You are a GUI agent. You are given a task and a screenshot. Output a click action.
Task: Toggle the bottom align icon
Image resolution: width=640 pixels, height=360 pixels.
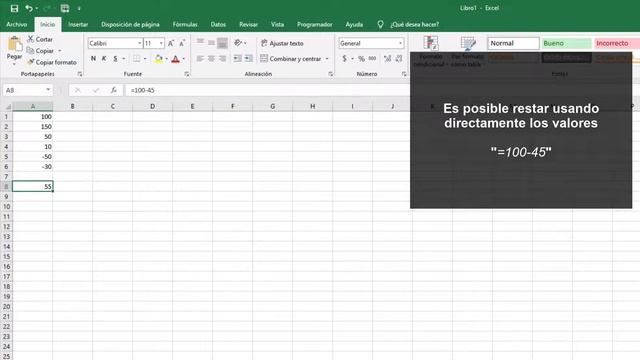pyautogui.click(x=222, y=42)
